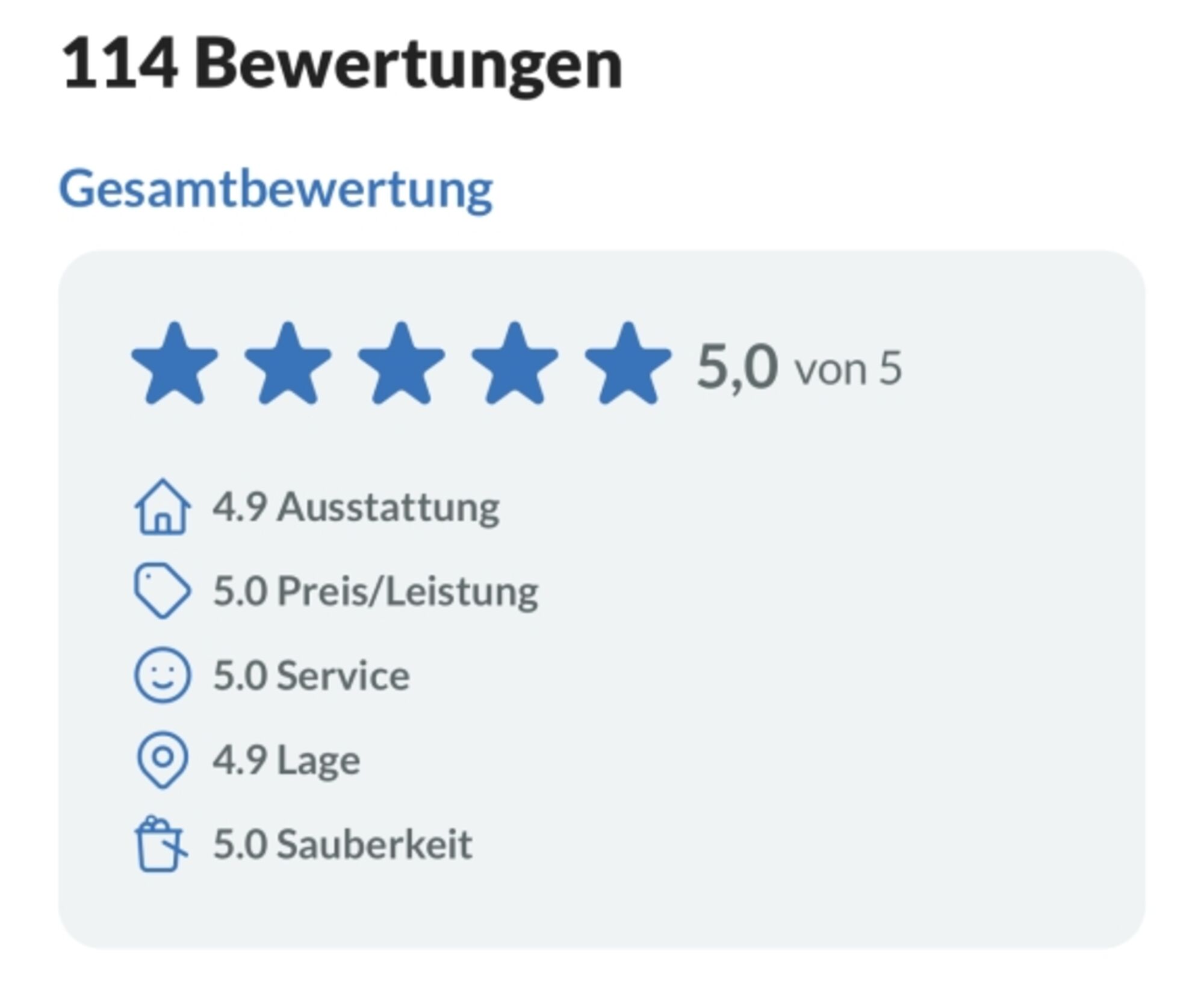Image resolution: width=1204 pixels, height=1004 pixels.
Task: Click the 5.0 Sauberkeit rating text
Action: [343, 844]
